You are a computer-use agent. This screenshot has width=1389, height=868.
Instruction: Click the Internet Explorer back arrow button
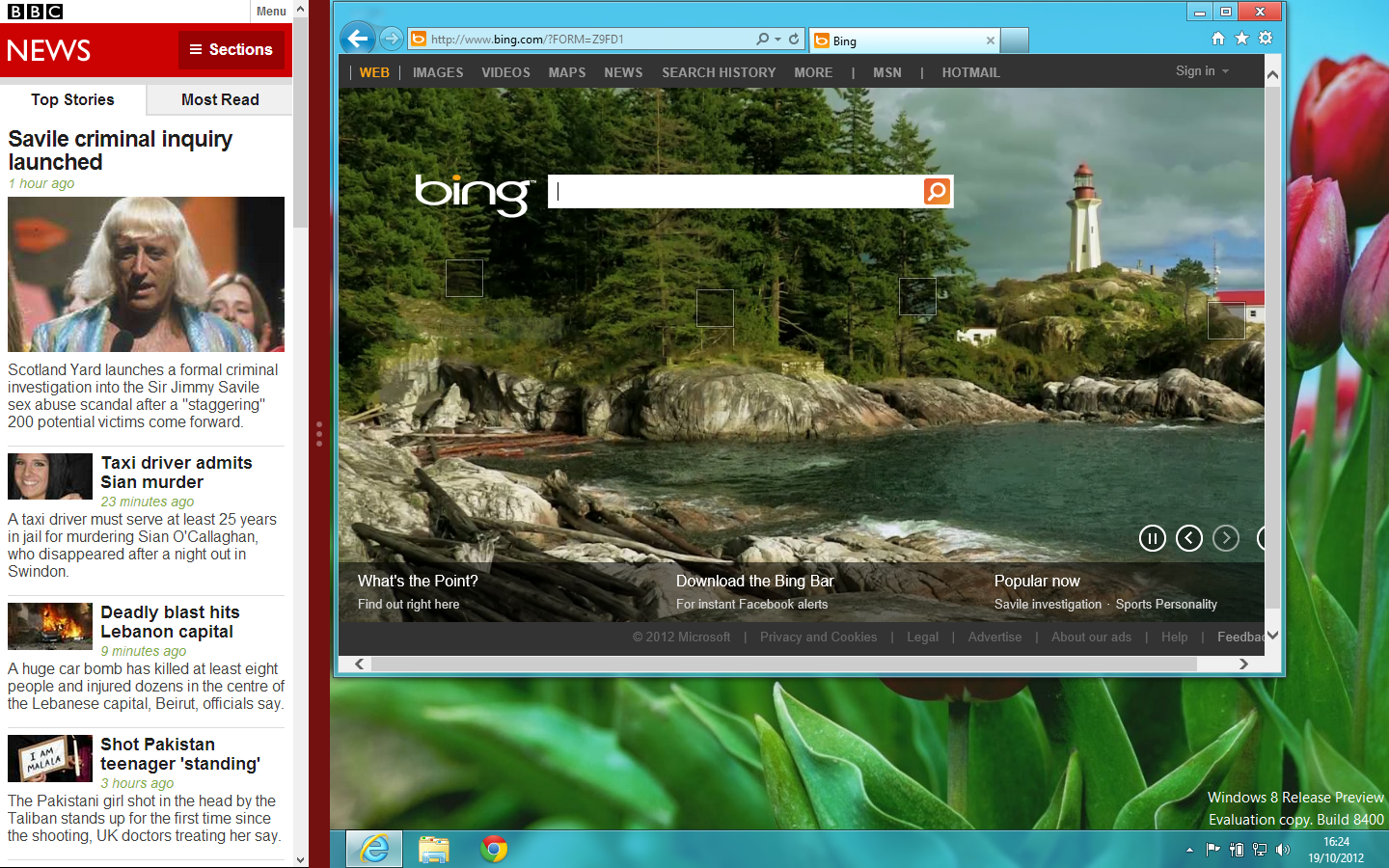pos(358,39)
